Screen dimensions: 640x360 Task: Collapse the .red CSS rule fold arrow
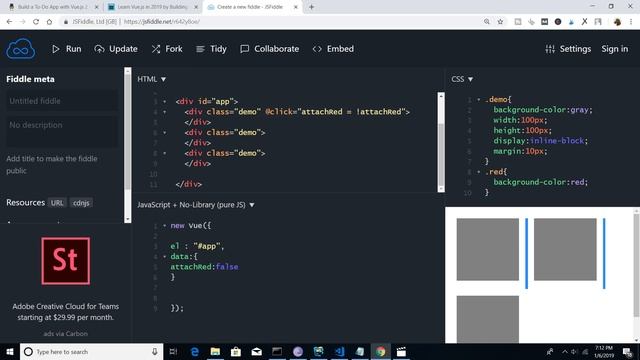pyautogui.click(x=479, y=172)
